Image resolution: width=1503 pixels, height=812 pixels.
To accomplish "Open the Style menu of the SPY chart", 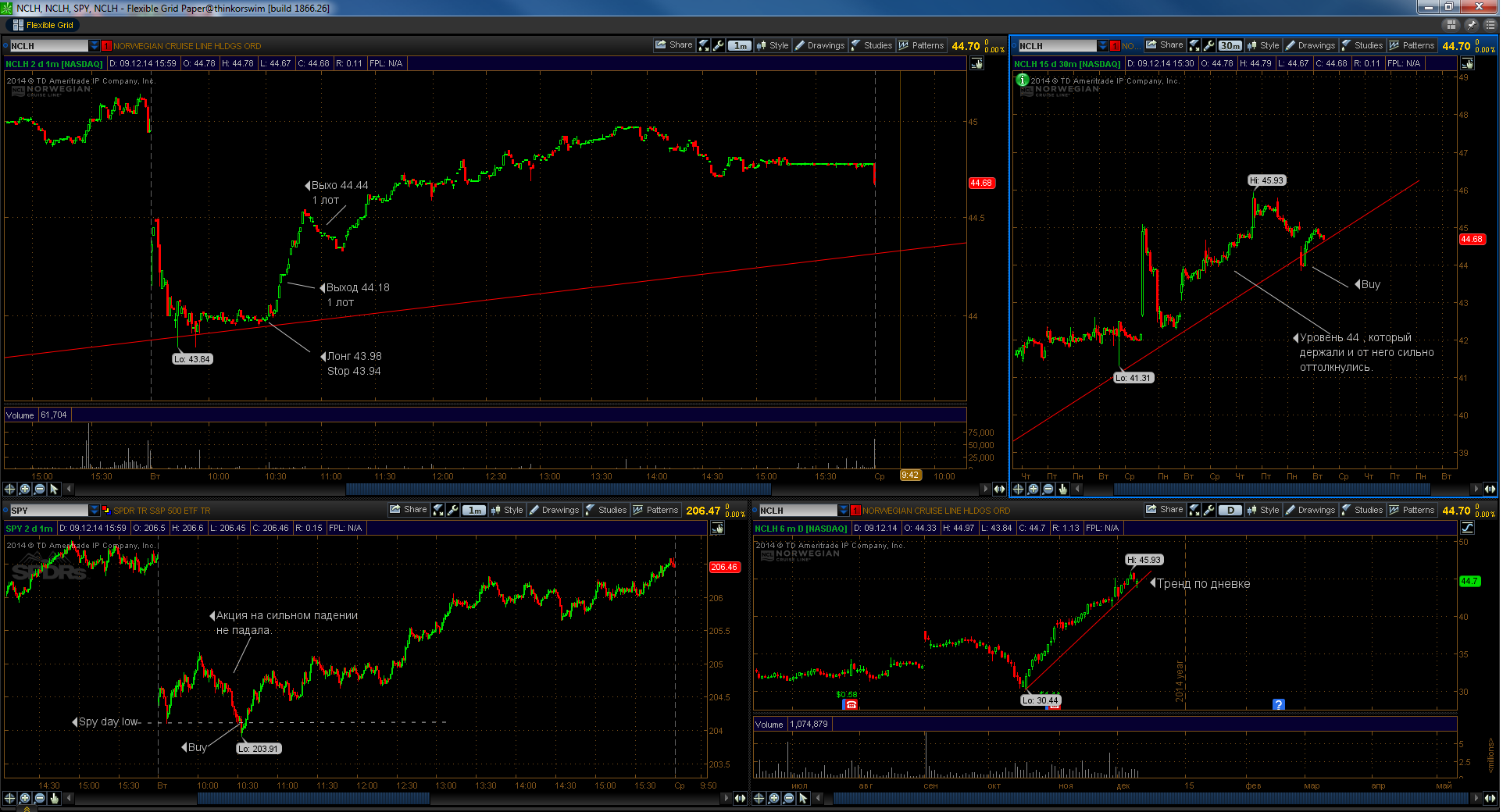I will 507,510.
